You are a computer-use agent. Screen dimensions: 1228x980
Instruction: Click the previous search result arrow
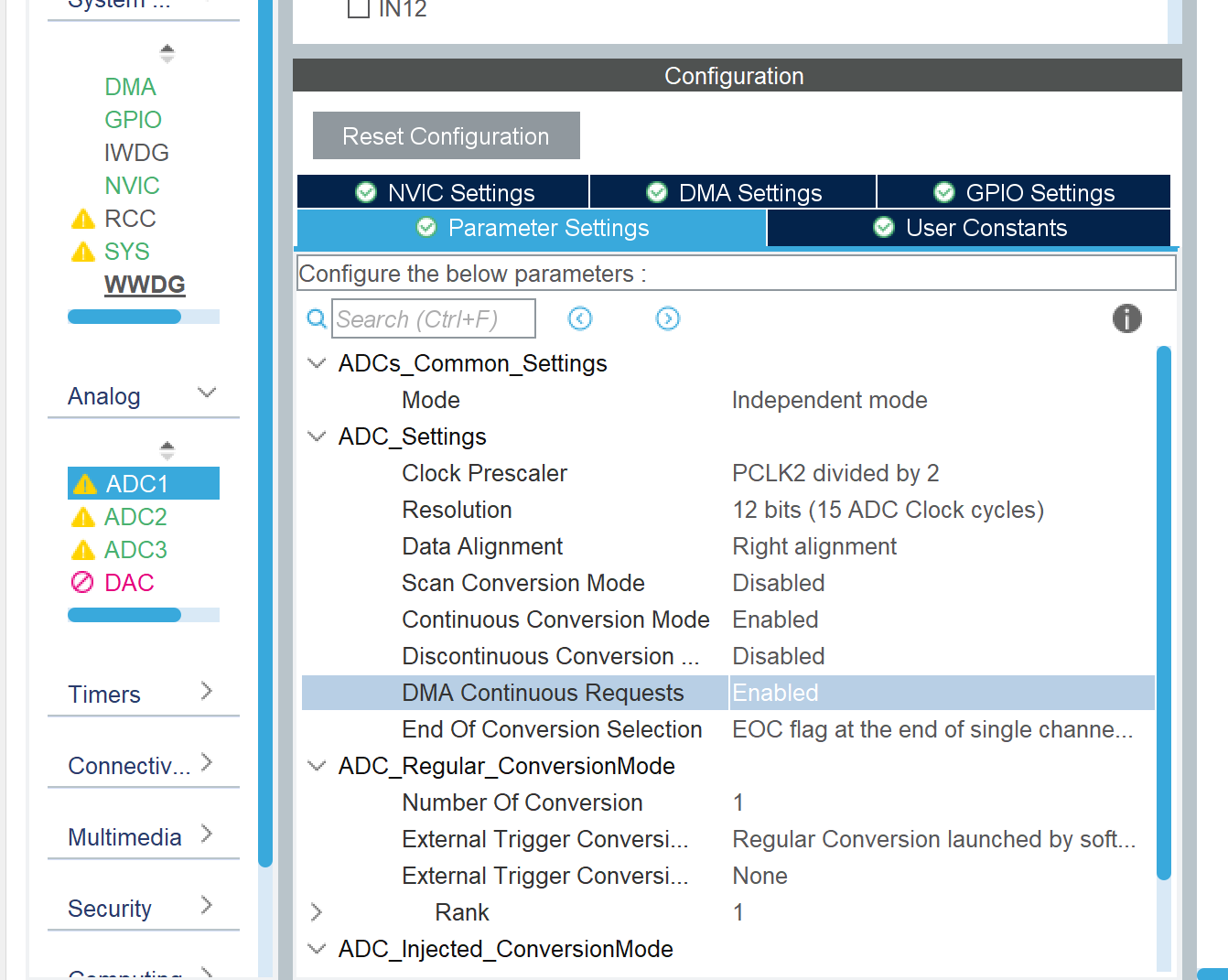tap(580, 318)
